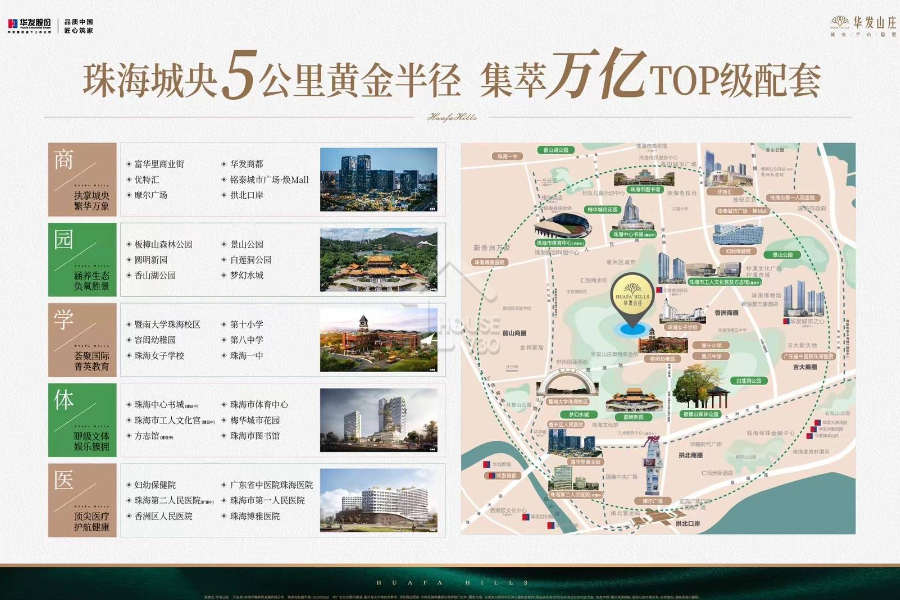Click the list item 华发商都

246,164
